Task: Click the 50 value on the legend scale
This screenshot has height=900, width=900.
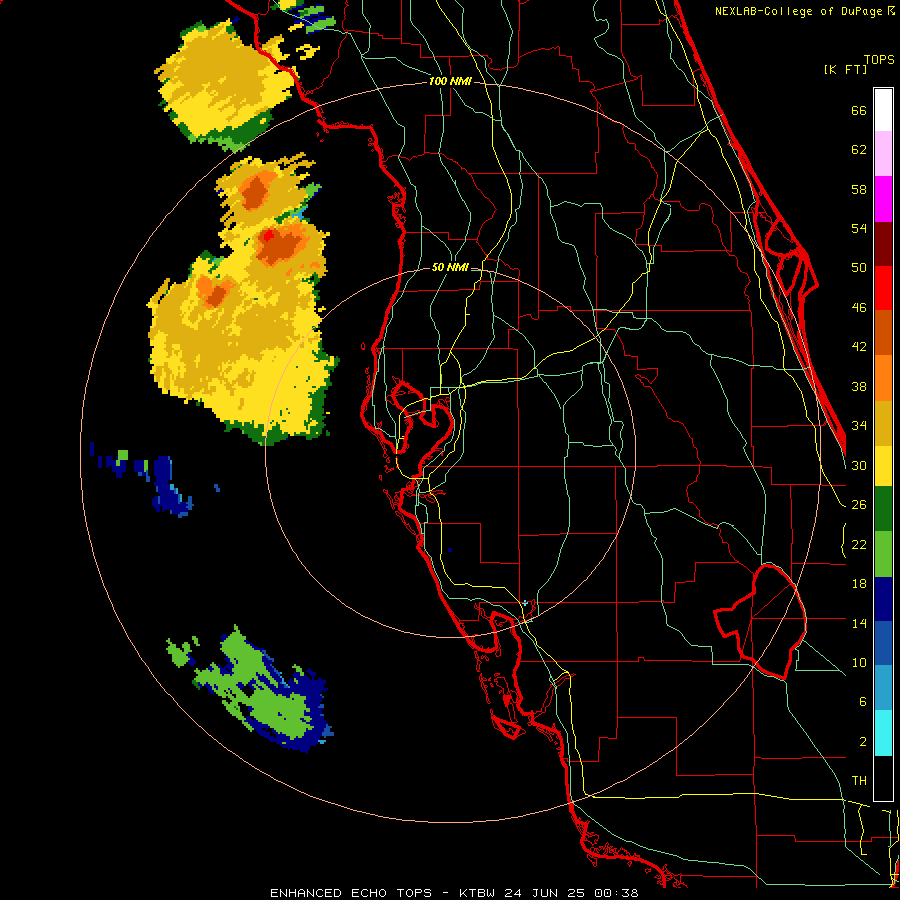Action: (x=859, y=268)
